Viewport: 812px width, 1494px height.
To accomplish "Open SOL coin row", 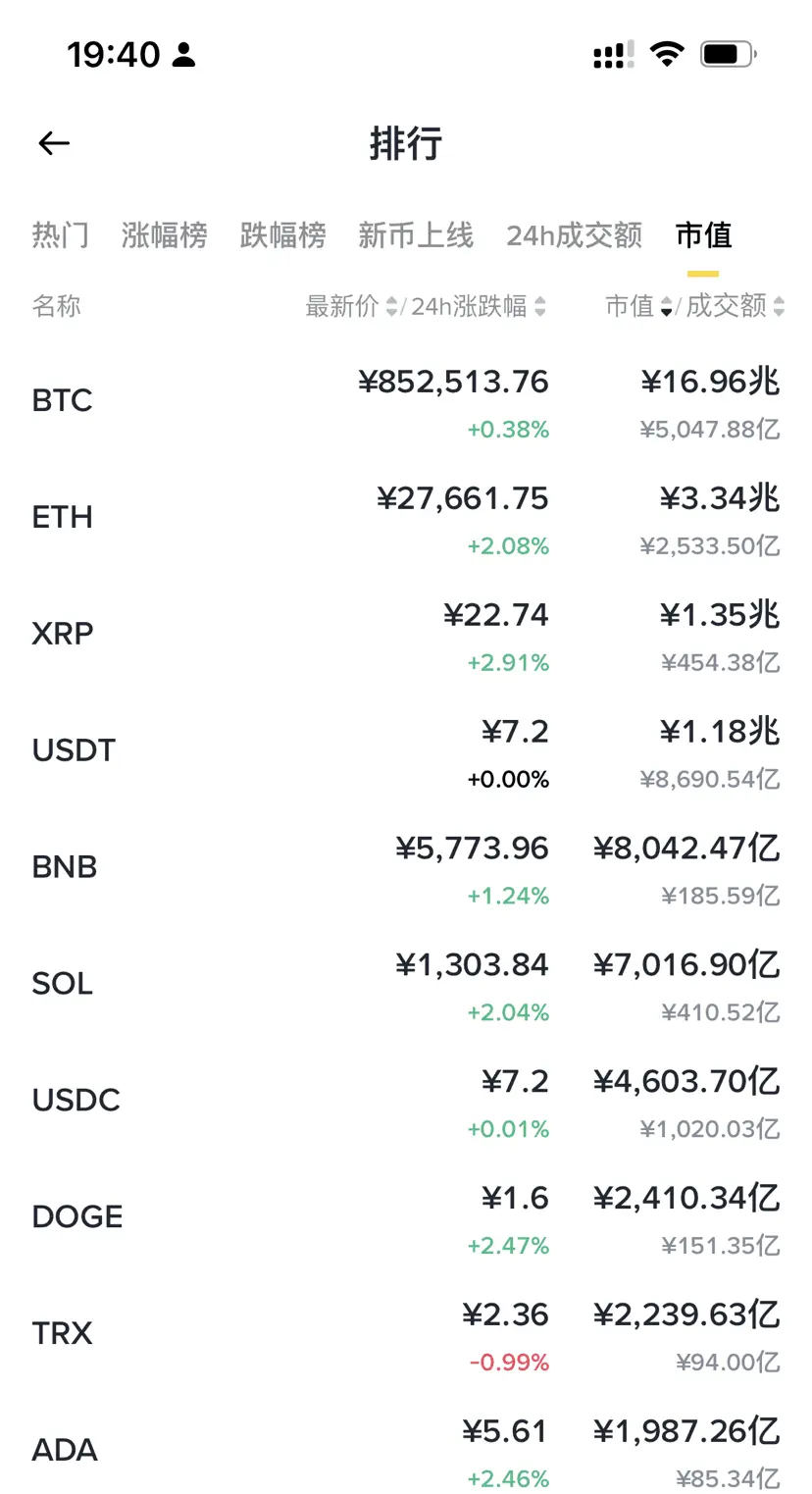I will tap(406, 985).
